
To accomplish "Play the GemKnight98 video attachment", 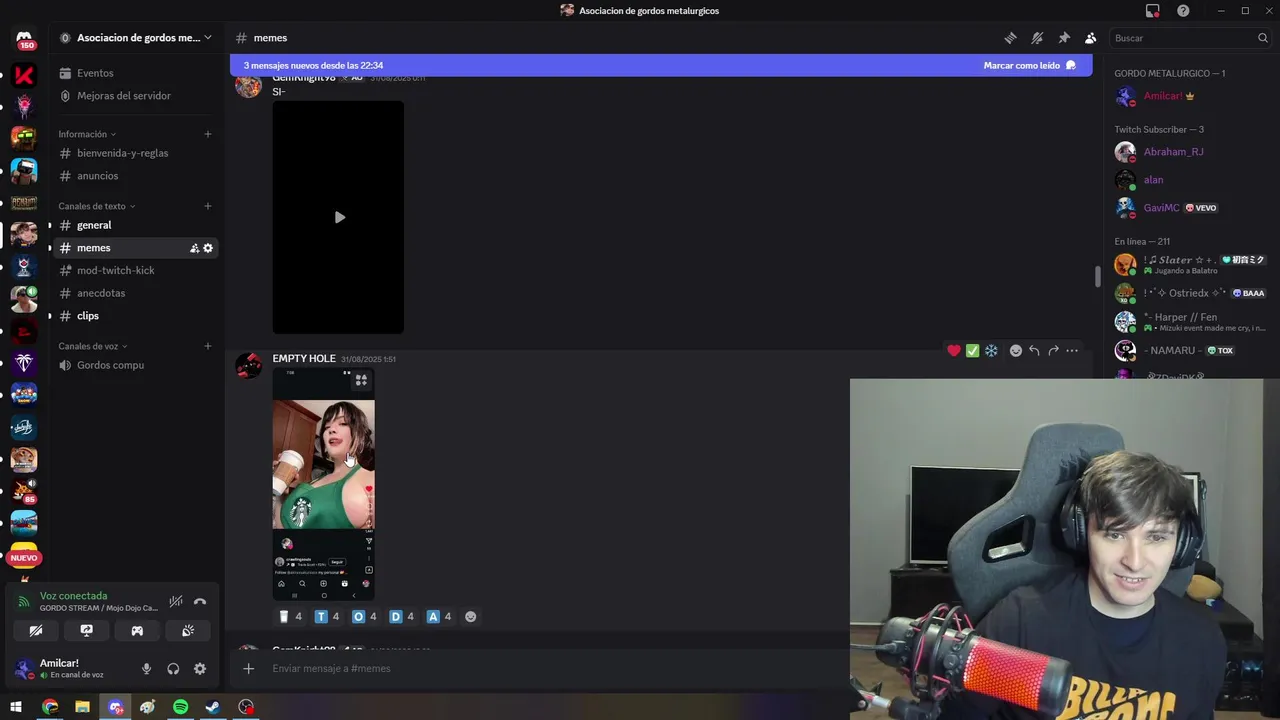I will click(339, 217).
